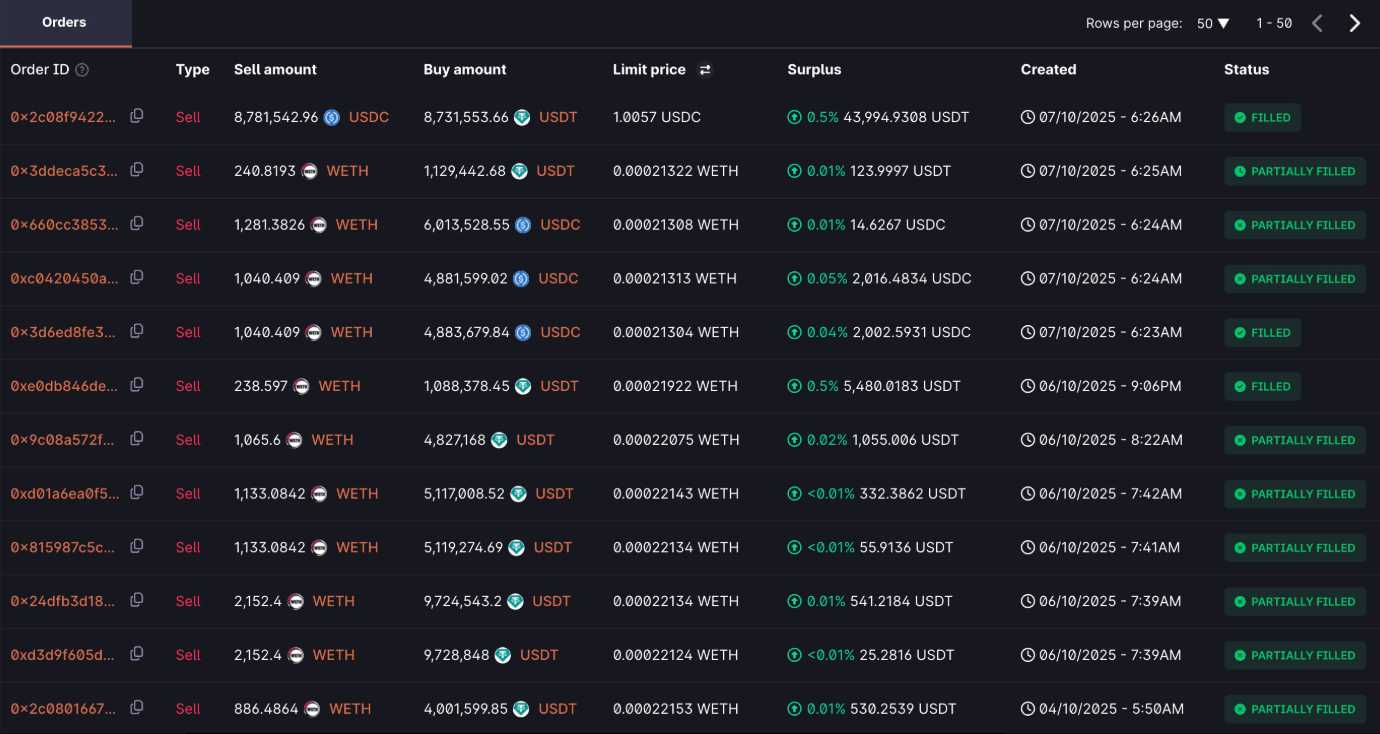Click the clock icon for 07/10/2025 6:26AM
The height and width of the screenshot is (734, 1380).
click(1028, 117)
